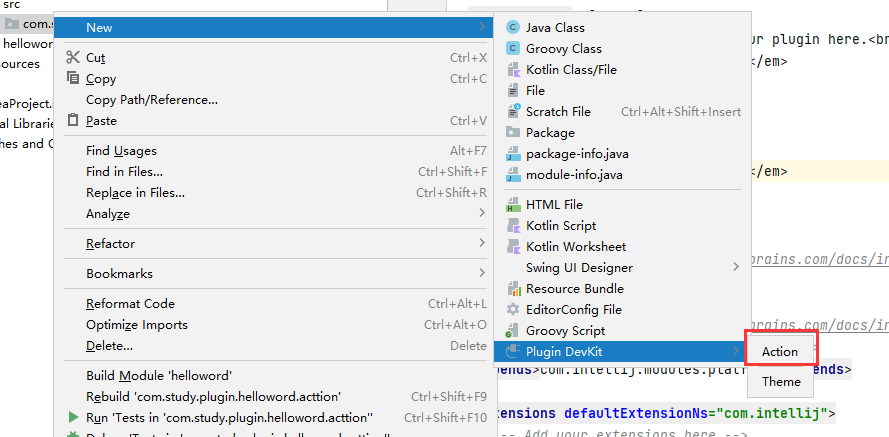Screen dimensions: 889x437
Task: Open Analyze submenu entry
Action: 274,213
